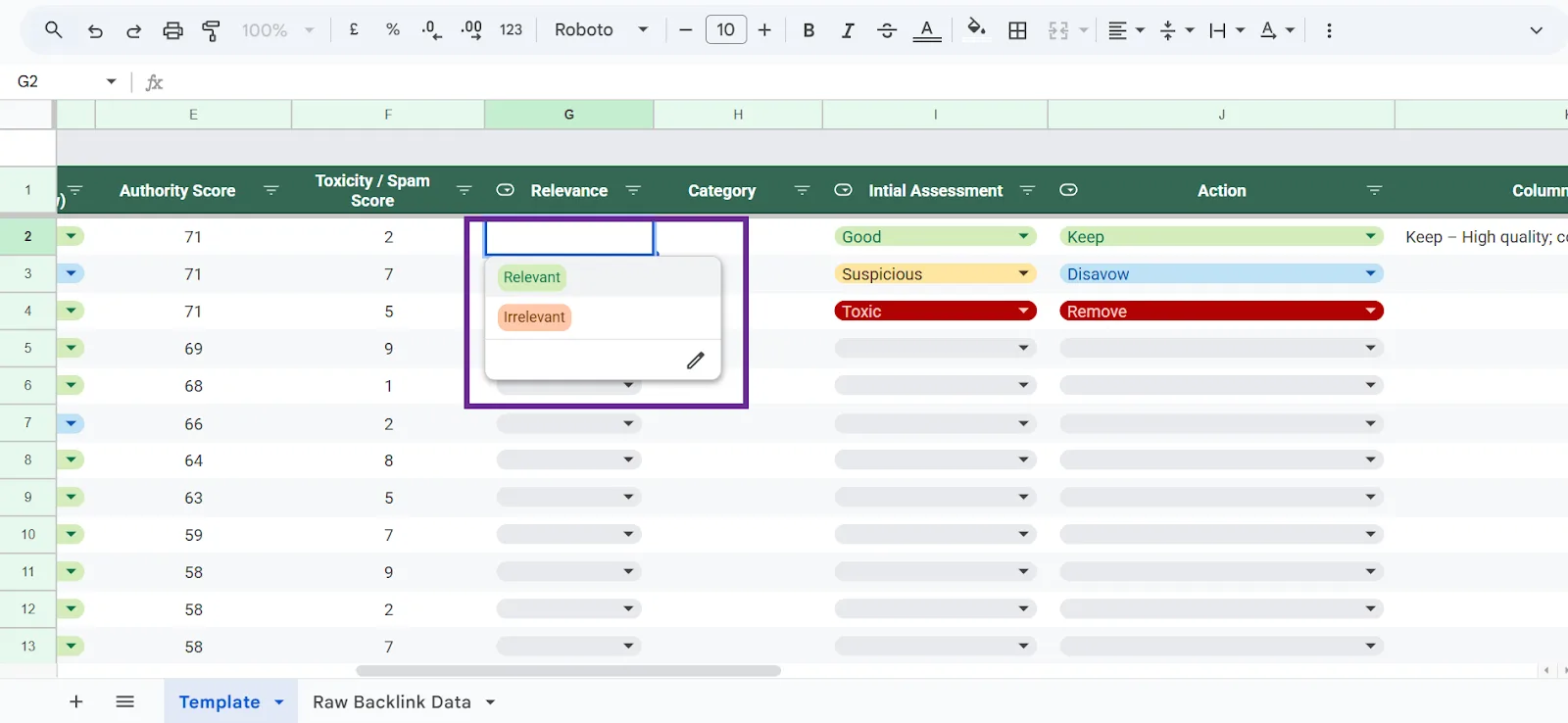
Task: Click the font size field showing 10
Action: (726, 30)
